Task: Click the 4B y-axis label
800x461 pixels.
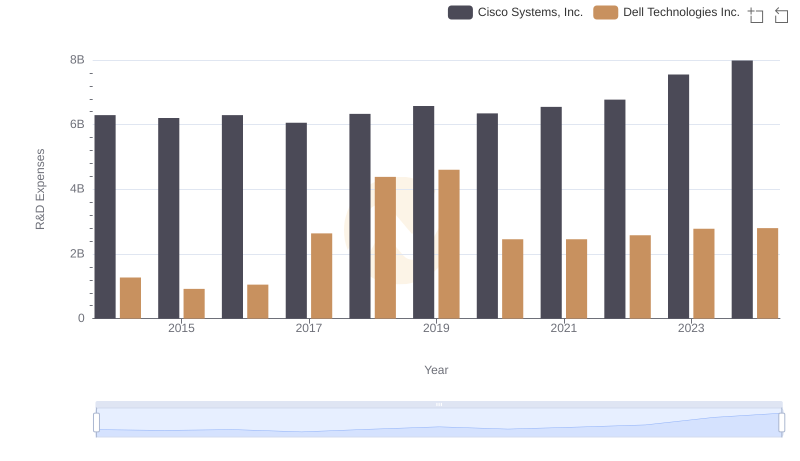Action: (77, 189)
